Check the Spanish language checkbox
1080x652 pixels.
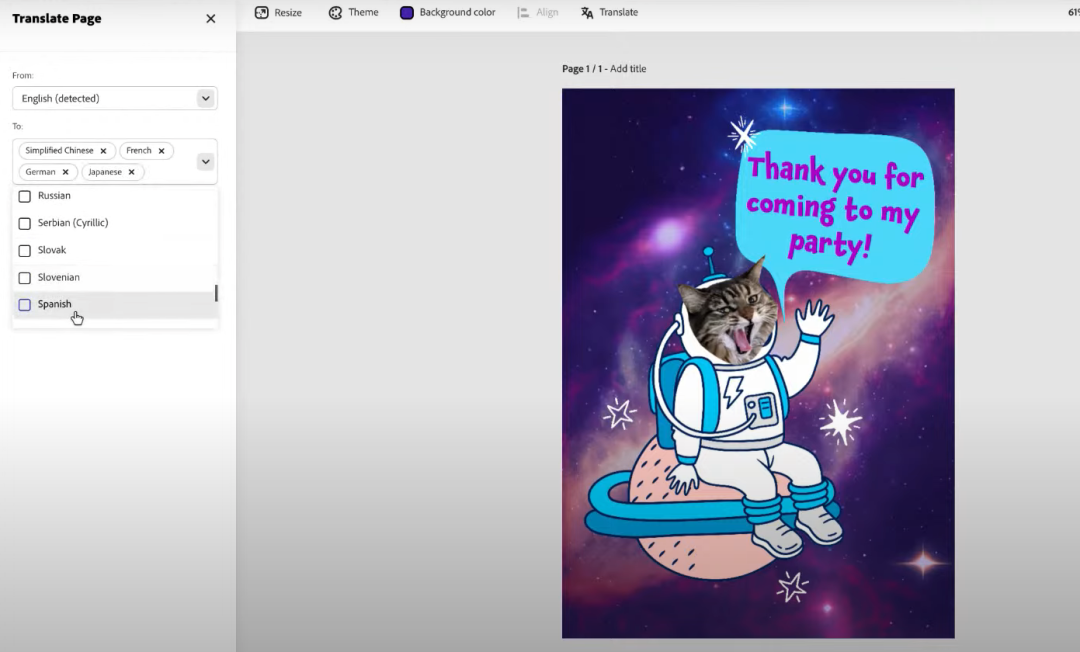(25, 305)
